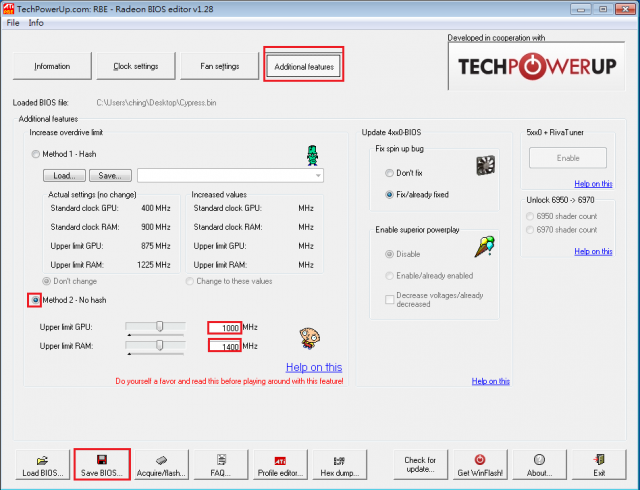Click the Stewie cartoon character icon
The width and height of the screenshot is (640, 490).
click(x=310, y=338)
